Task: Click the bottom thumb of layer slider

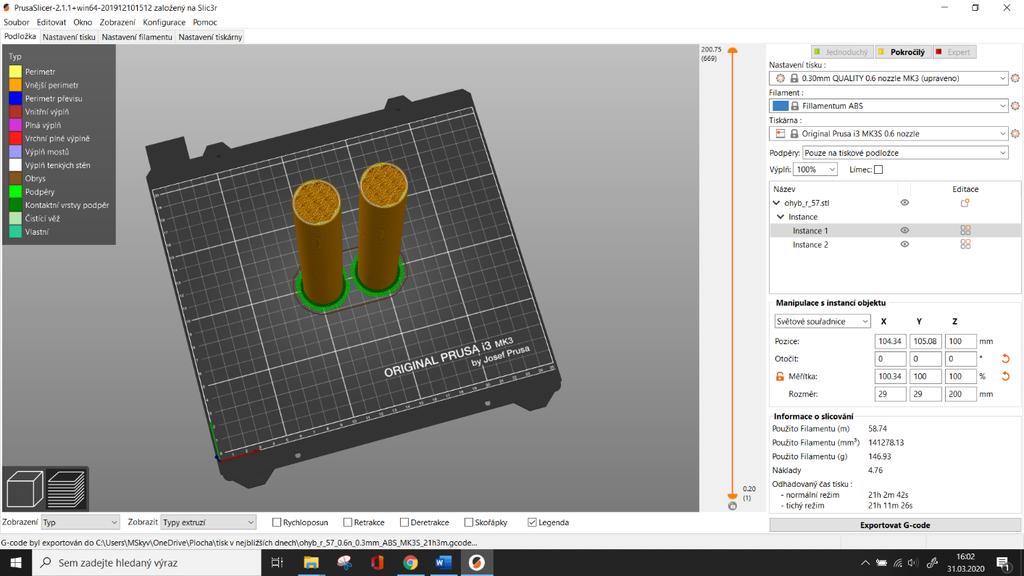Action: [x=732, y=496]
